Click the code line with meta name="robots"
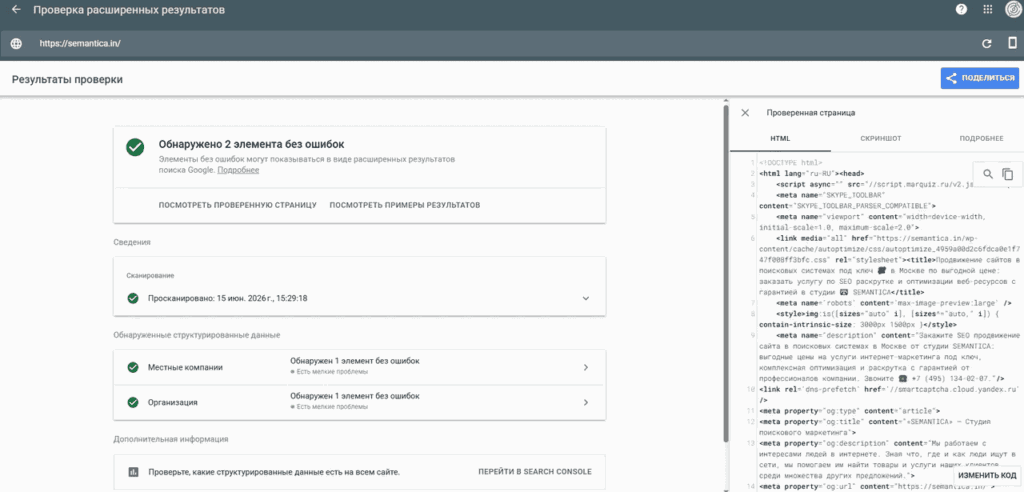The width and height of the screenshot is (1024, 492). [x=894, y=303]
